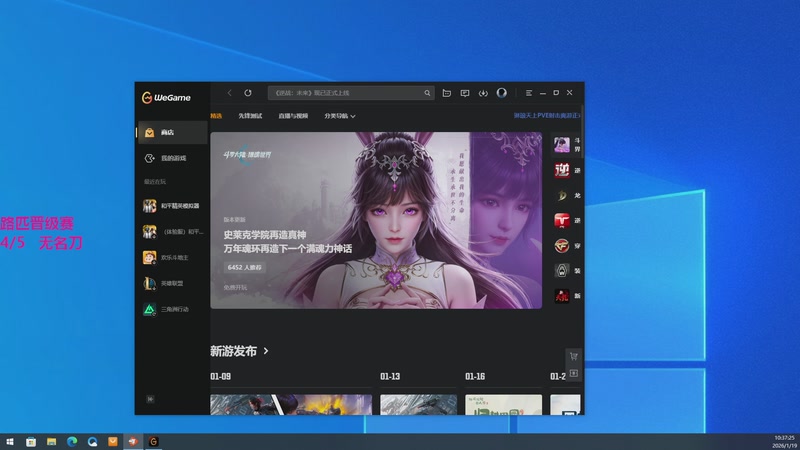The height and width of the screenshot is (450, 800).
Task: Select the CrossFire game icon in right list
Action: (x=562, y=245)
